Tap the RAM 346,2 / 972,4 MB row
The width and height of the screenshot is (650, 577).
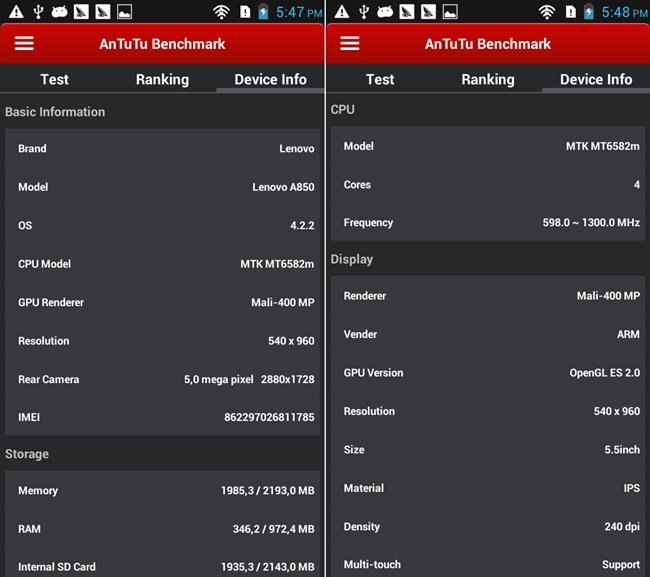click(x=162, y=529)
